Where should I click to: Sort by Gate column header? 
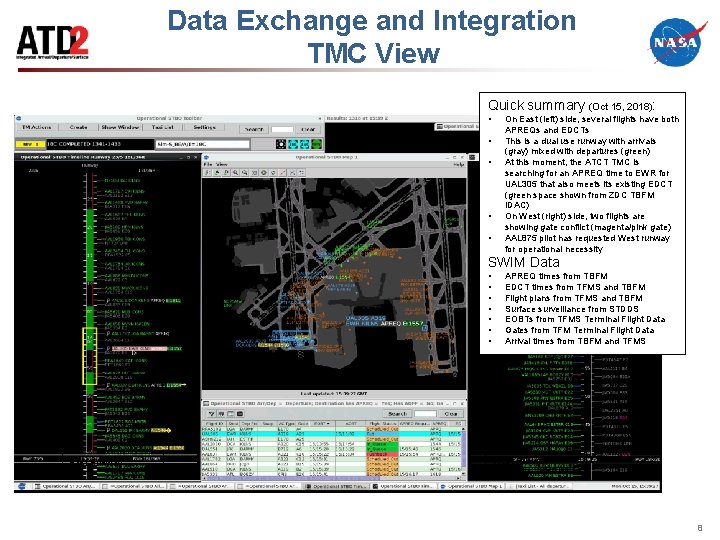click(303, 423)
